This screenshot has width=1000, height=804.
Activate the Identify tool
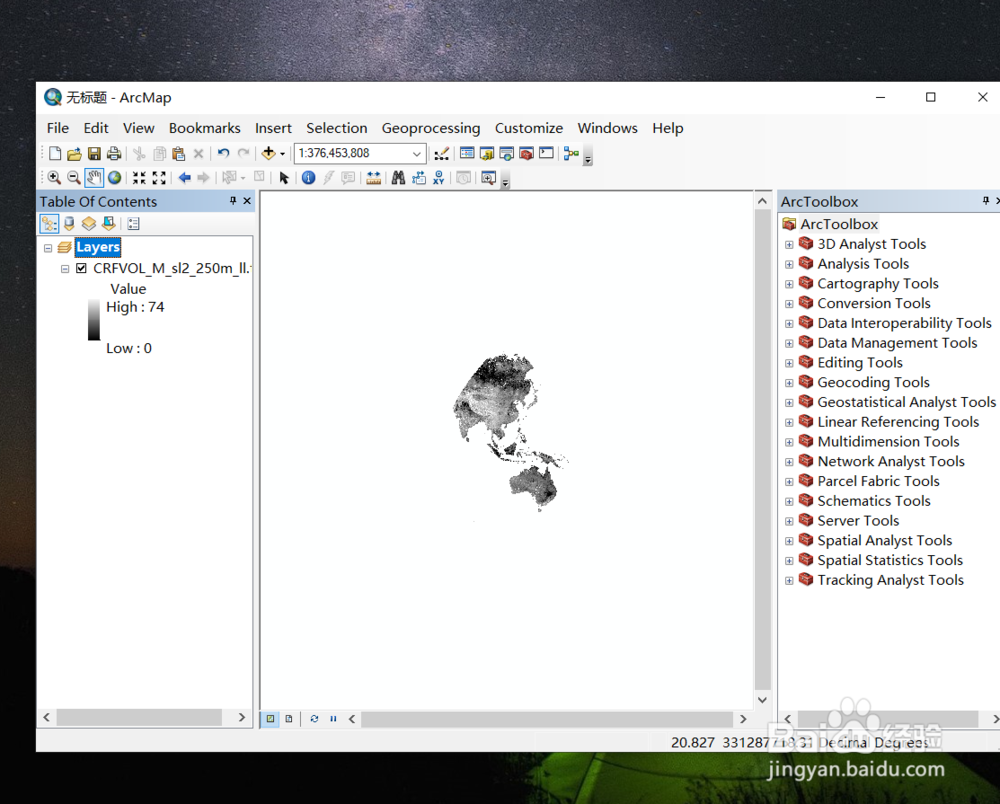309,178
